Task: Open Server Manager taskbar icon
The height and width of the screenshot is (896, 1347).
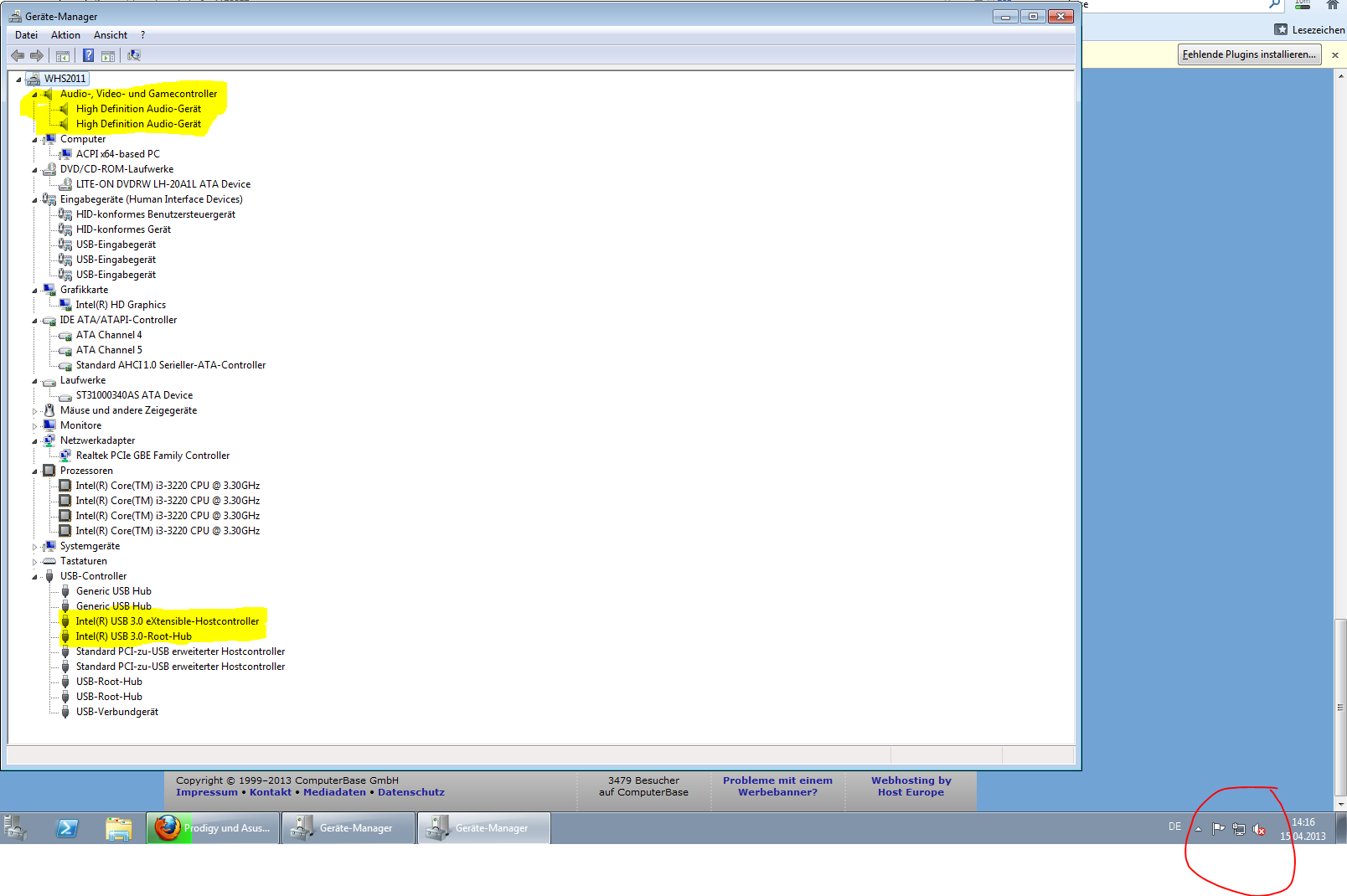Action: [16, 828]
